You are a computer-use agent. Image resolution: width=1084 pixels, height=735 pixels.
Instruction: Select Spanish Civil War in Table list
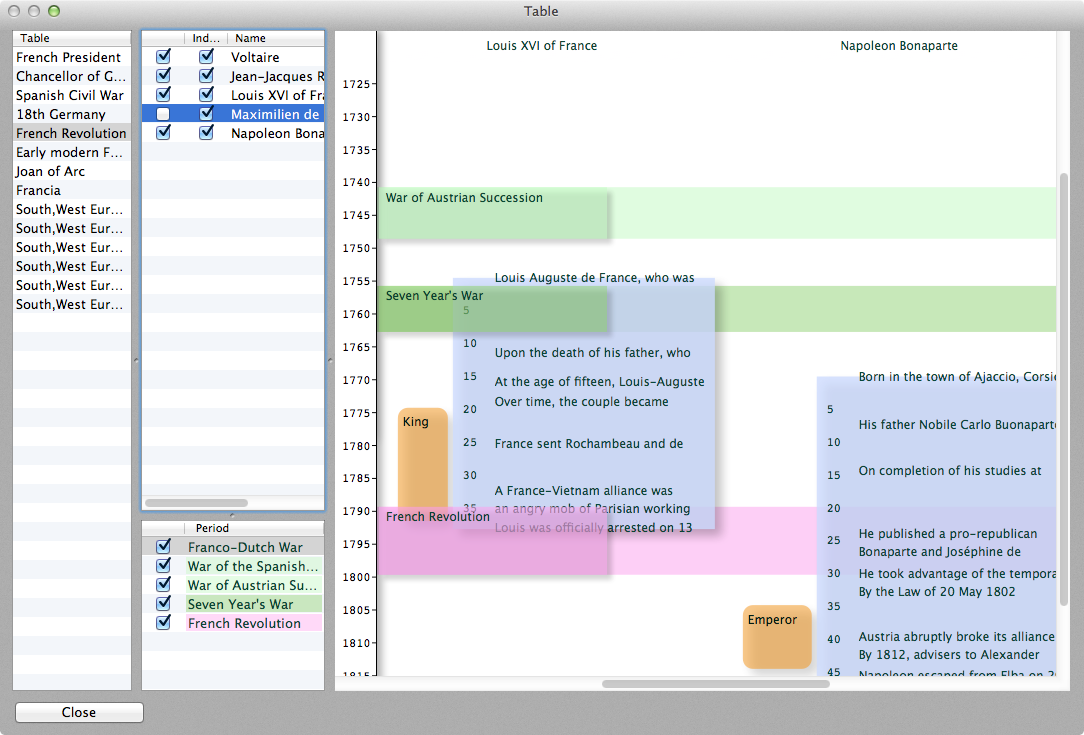pos(70,95)
